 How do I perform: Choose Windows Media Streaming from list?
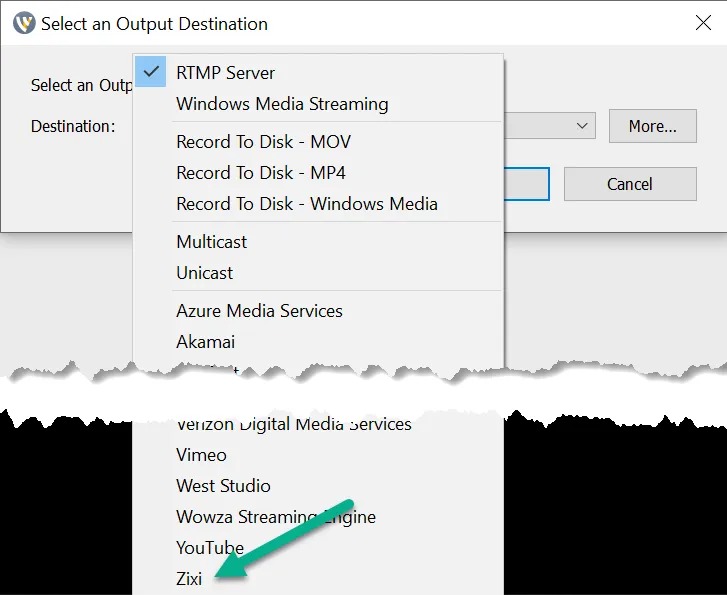pos(318,103)
